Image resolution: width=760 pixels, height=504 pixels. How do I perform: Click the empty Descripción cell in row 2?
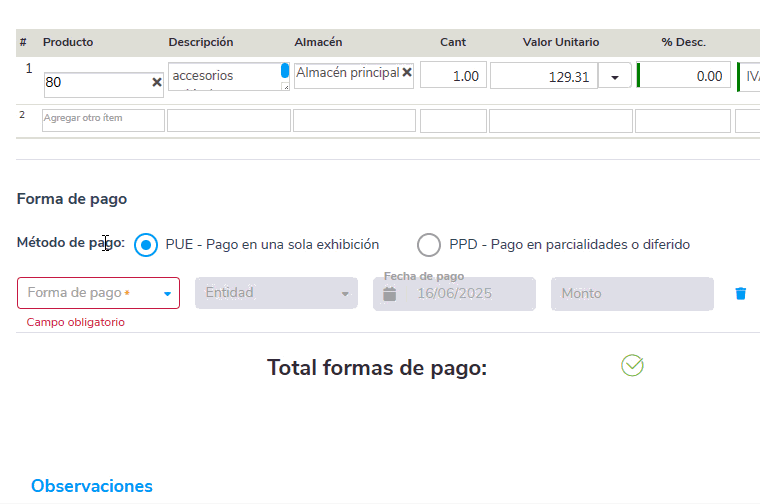coord(228,120)
